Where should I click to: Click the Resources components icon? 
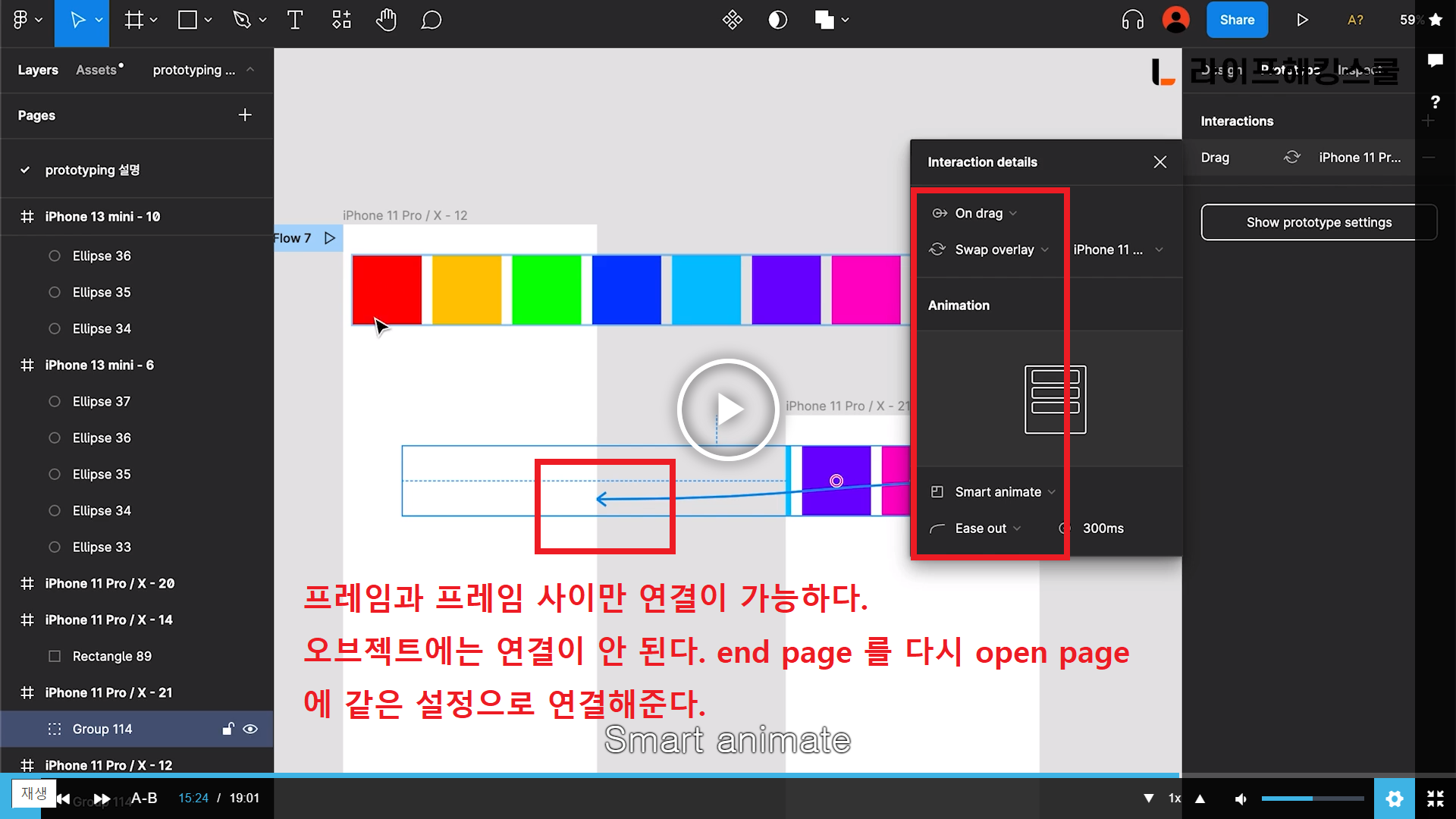pyautogui.click(x=341, y=20)
